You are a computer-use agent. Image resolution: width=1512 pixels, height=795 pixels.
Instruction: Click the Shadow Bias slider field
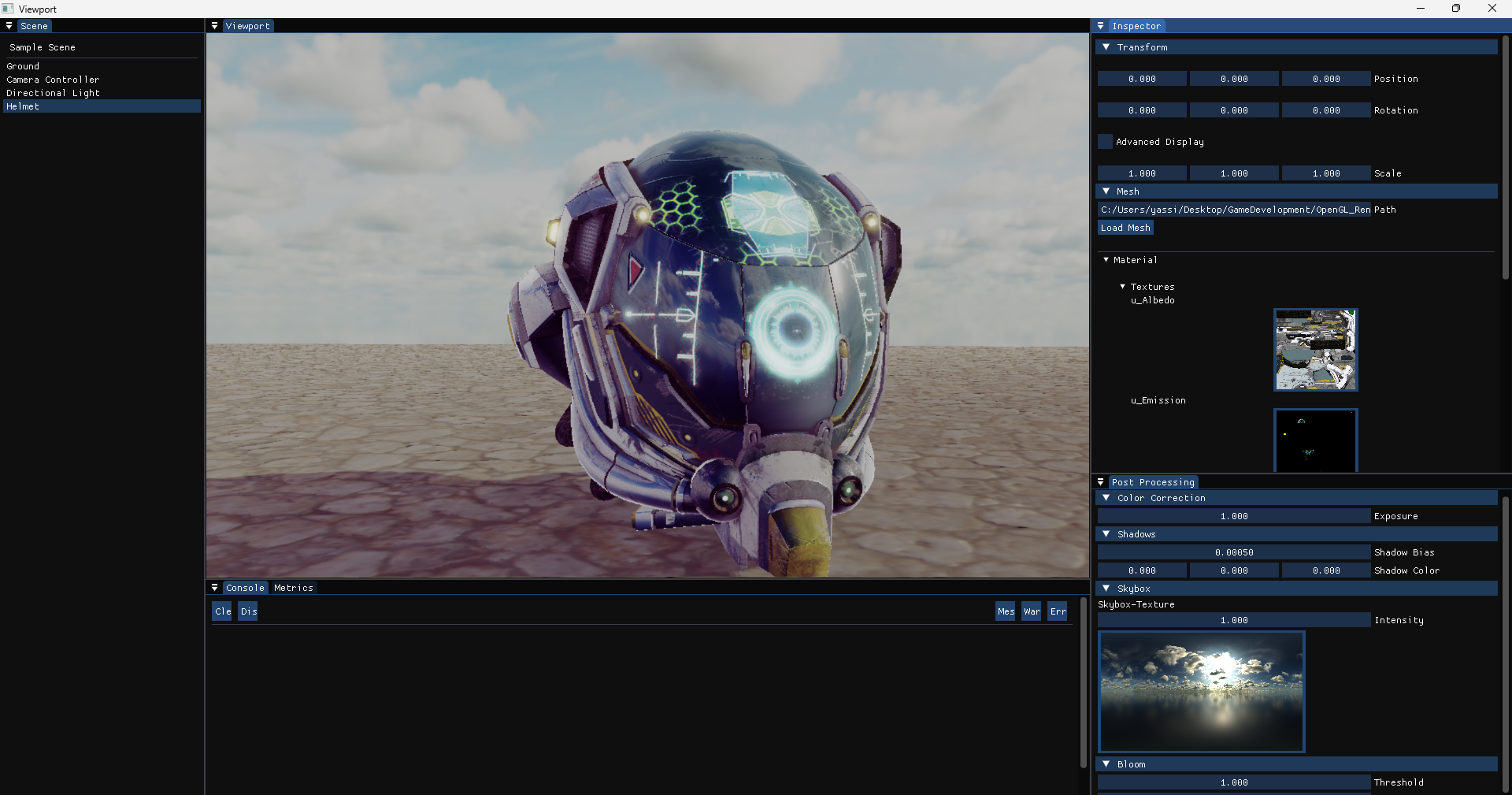click(1234, 552)
